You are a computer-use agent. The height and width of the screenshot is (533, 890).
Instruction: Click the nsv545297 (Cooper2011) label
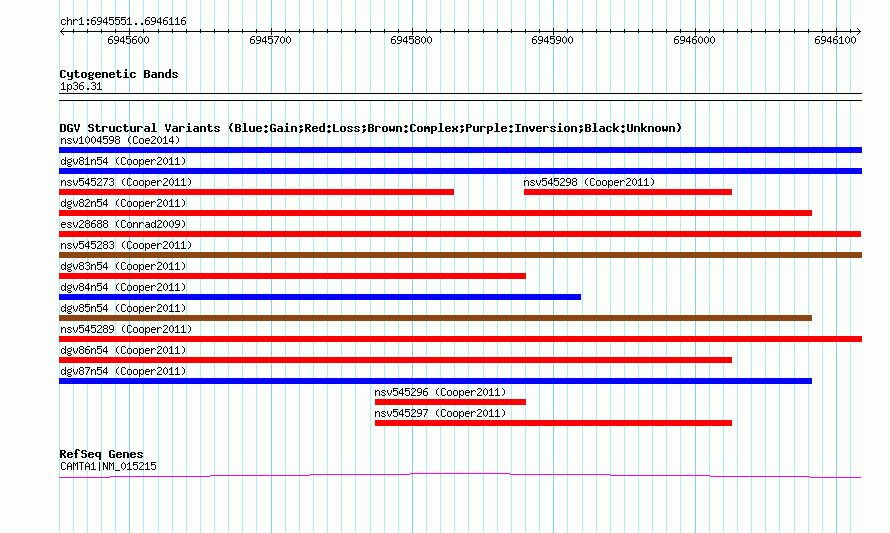pos(440,413)
